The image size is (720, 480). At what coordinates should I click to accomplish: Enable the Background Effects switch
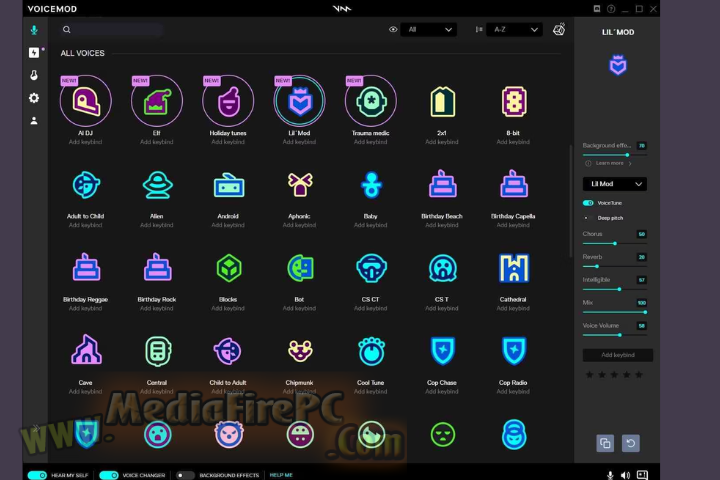pyautogui.click(x=185, y=475)
